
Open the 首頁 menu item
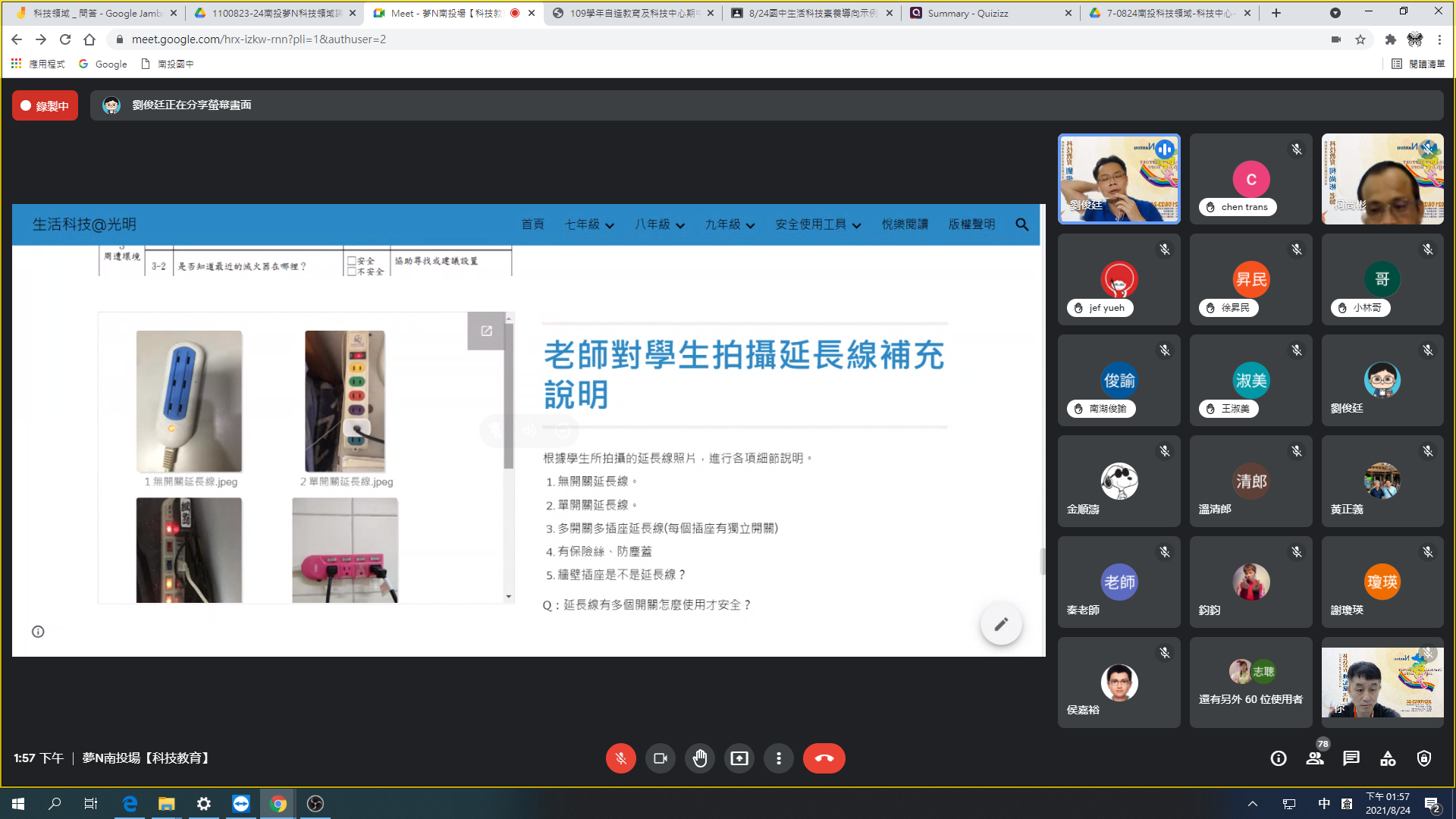[x=532, y=224]
